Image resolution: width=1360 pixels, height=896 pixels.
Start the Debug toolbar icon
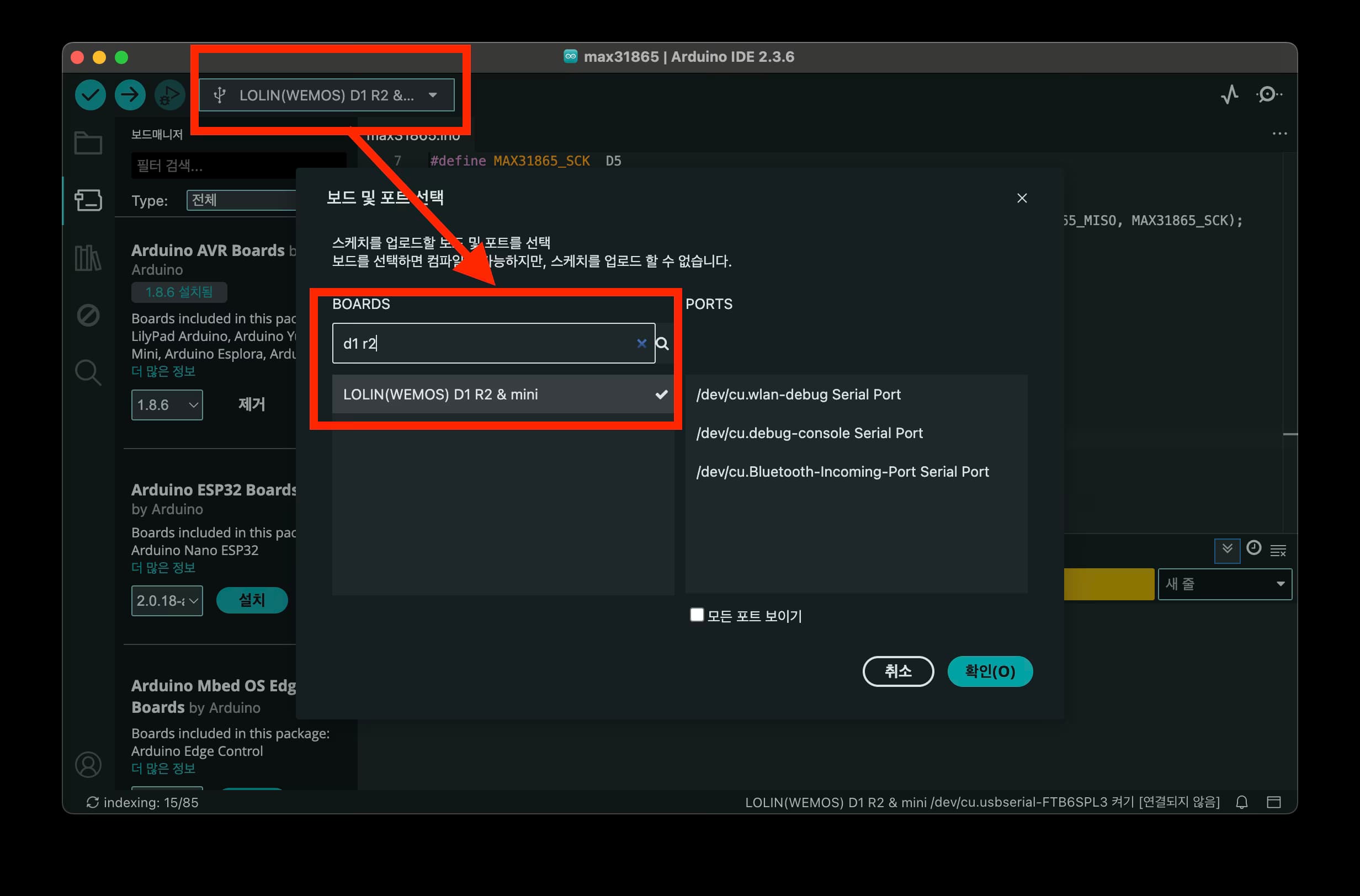click(x=170, y=94)
